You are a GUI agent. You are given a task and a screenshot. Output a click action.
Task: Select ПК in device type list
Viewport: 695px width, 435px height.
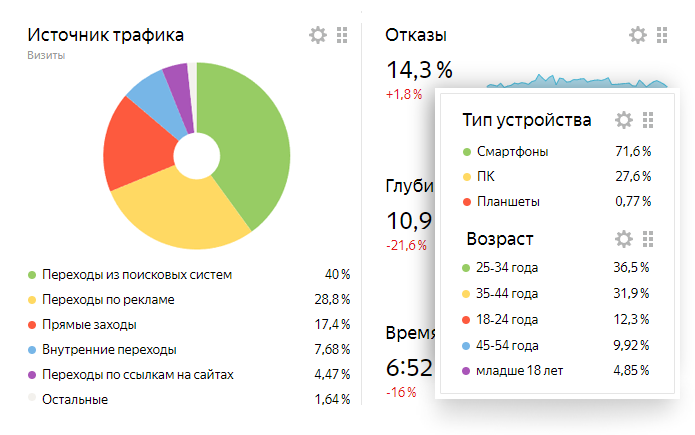tap(485, 177)
